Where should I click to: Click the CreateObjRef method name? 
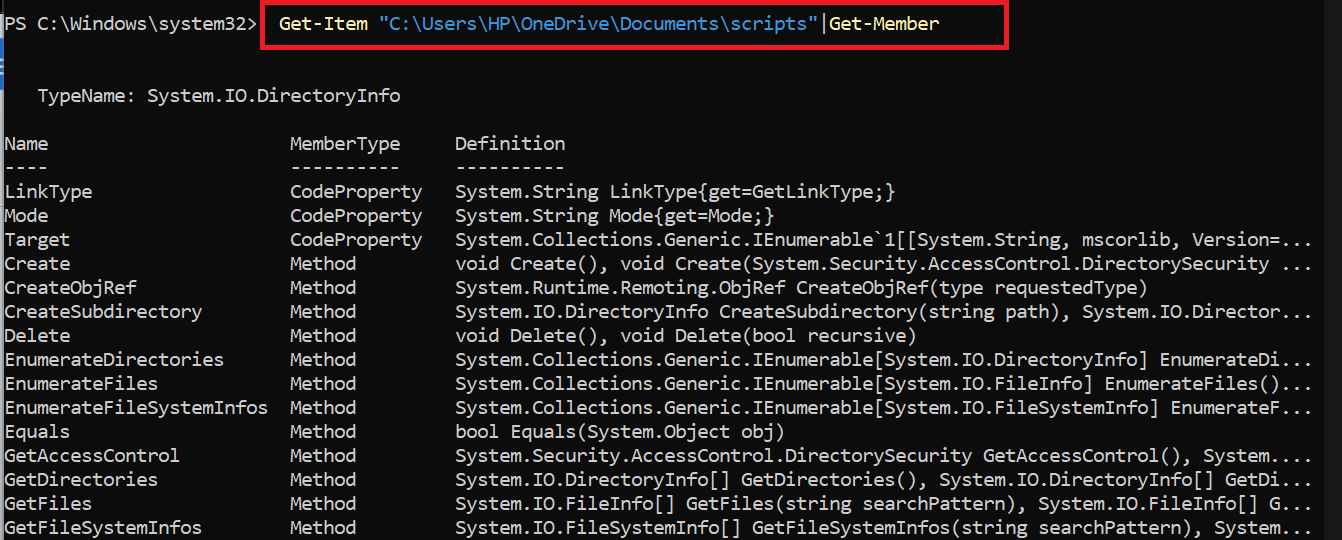coord(70,288)
